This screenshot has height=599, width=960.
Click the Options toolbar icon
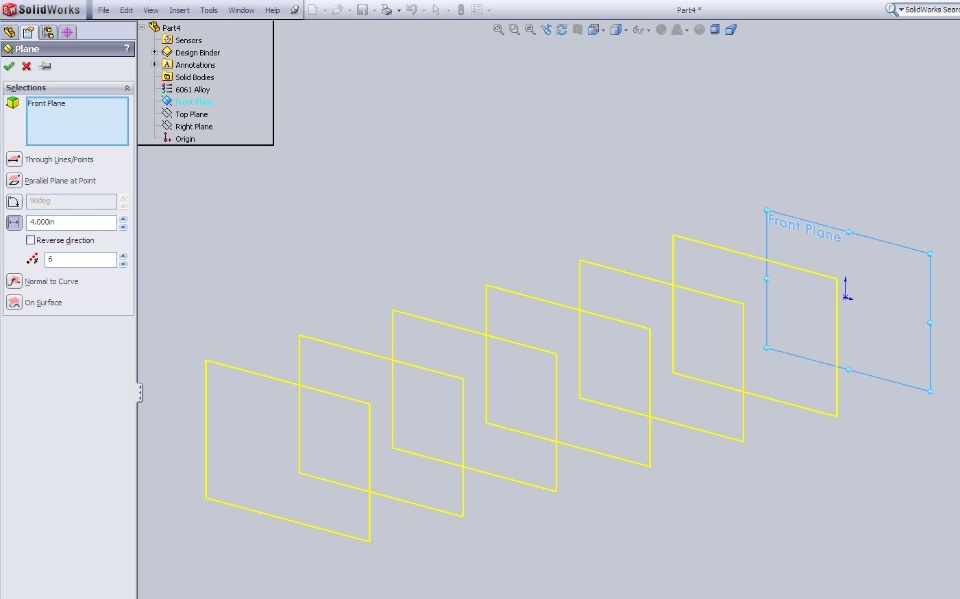[477, 10]
